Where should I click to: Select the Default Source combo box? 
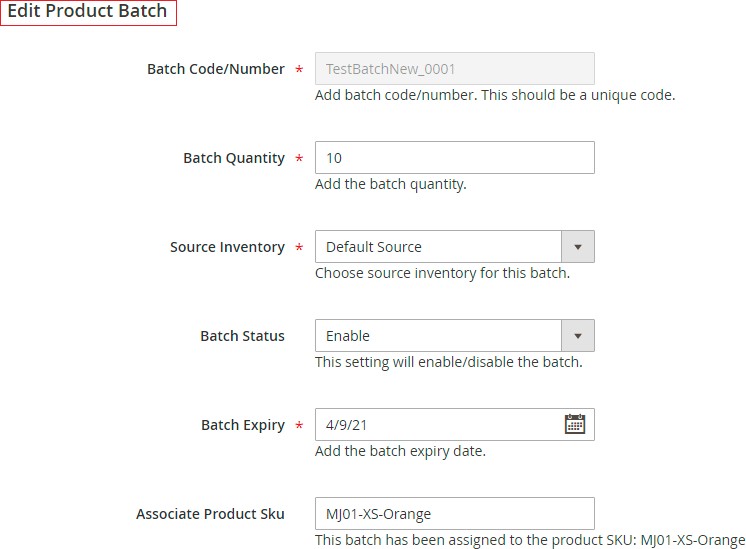pyautogui.click(x=454, y=246)
